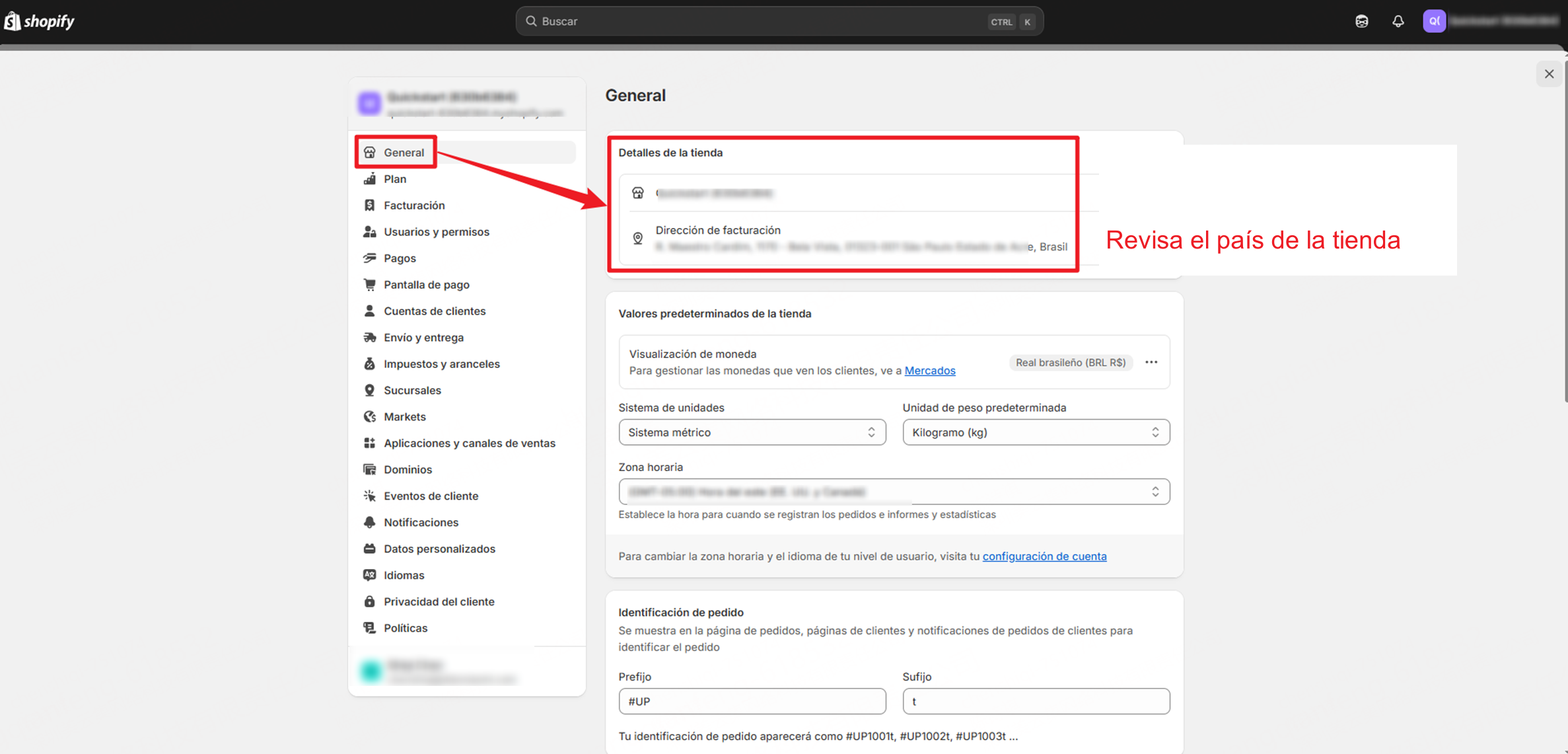1568x754 pixels.
Task: Click the Sufijo input field
Action: pos(1036,701)
